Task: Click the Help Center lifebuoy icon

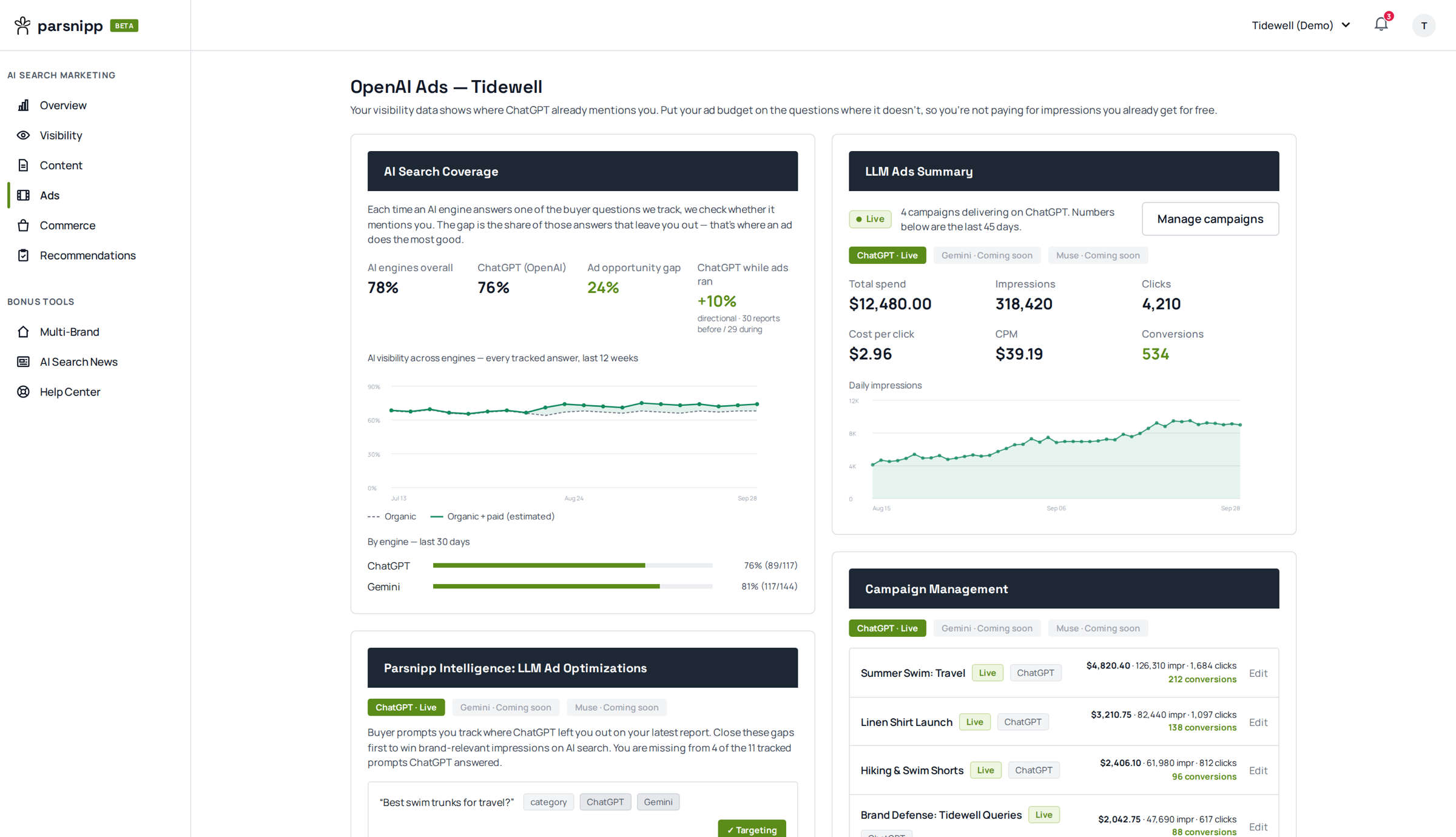Action: pos(23,392)
